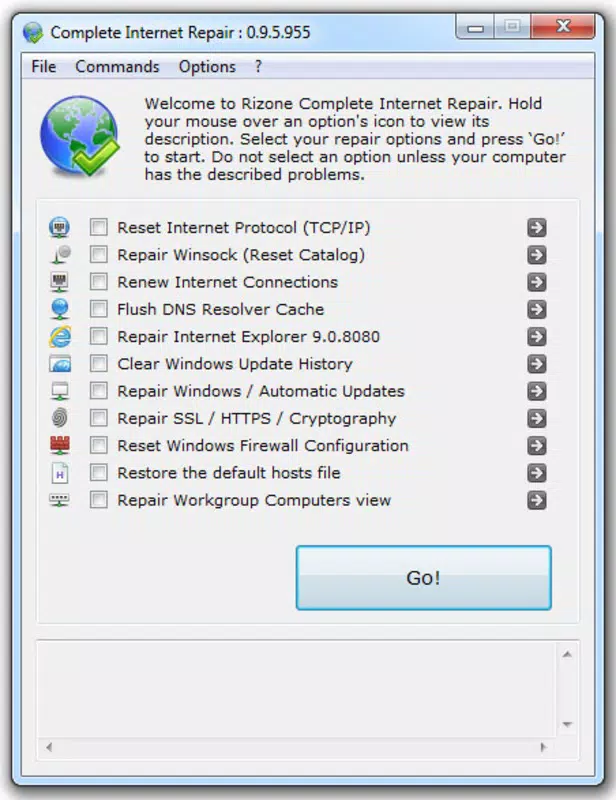Run Restore default hosts file arrow button

click(536, 473)
